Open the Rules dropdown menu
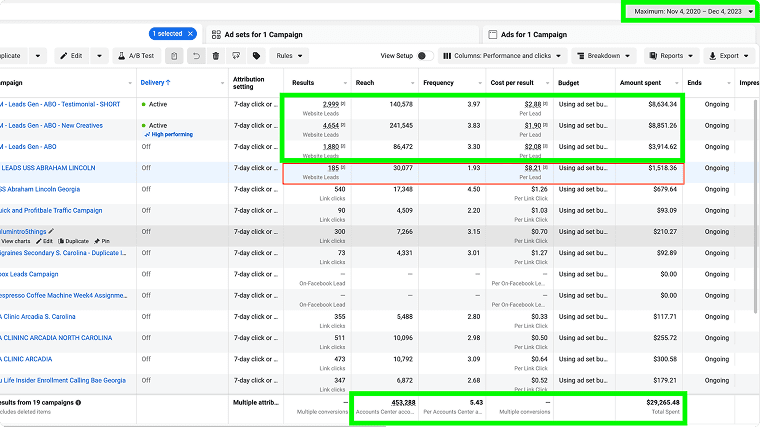760x427 pixels. pyautogui.click(x=291, y=56)
